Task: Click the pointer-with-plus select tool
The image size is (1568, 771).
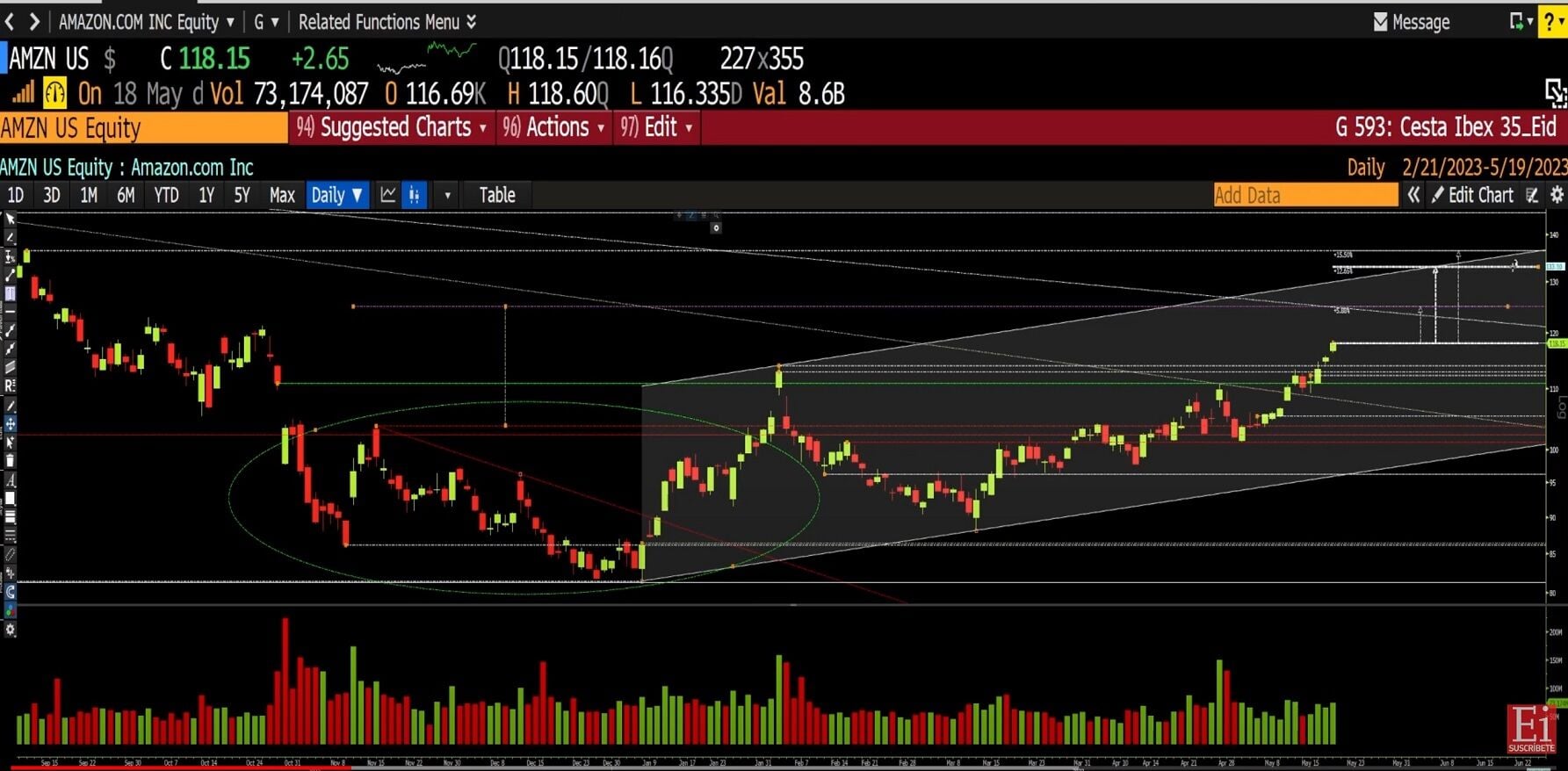Action: pyautogui.click(x=10, y=443)
